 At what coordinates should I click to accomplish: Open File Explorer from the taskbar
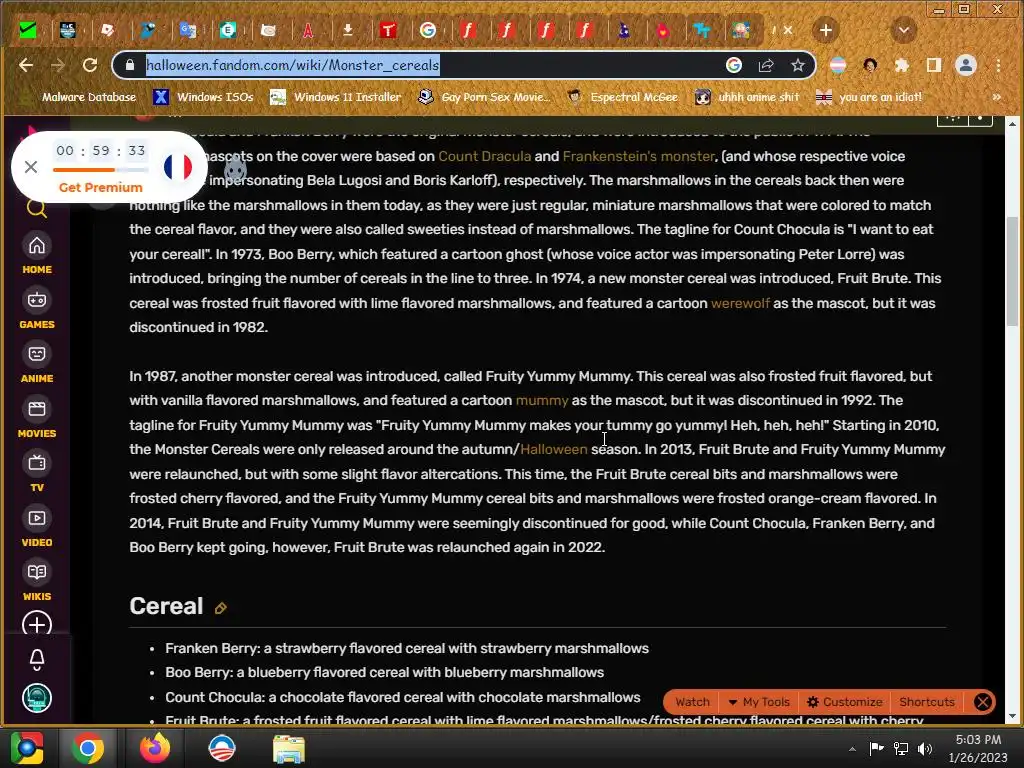[x=289, y=749]
